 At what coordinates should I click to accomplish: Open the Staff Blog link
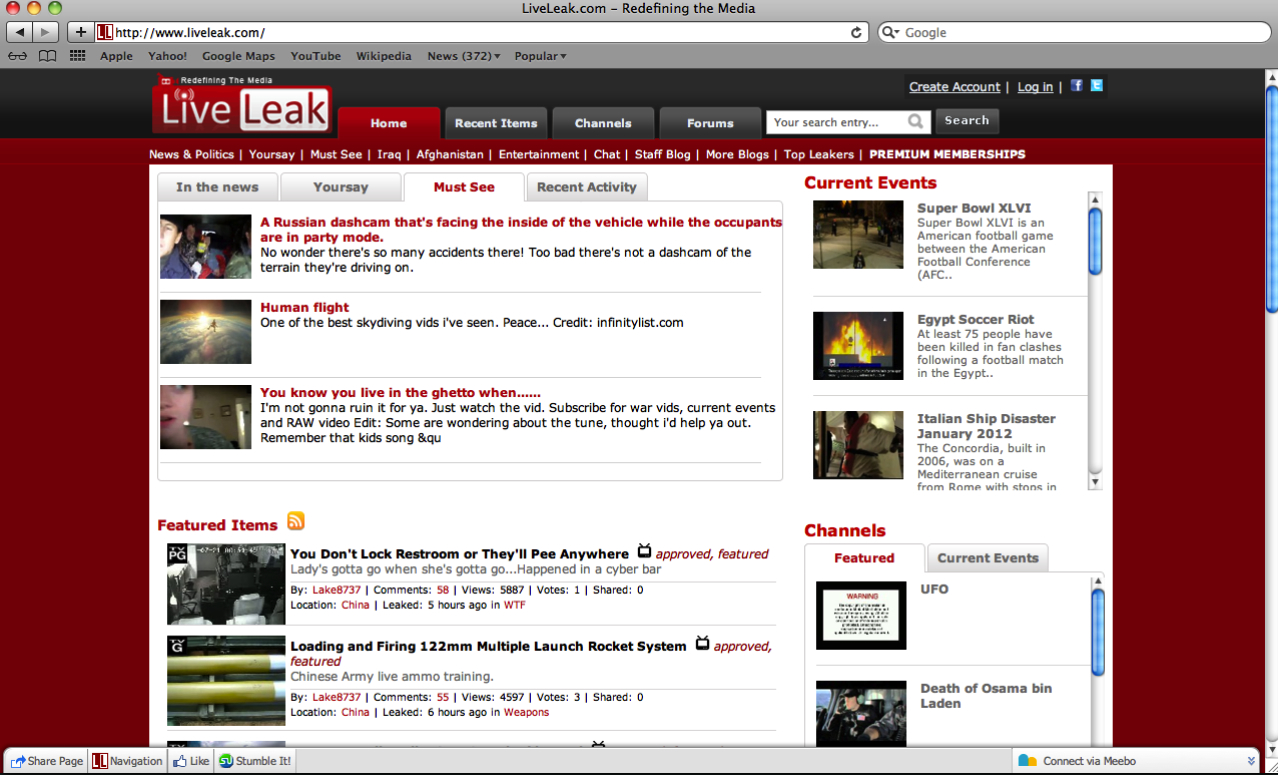pos(663,154)
